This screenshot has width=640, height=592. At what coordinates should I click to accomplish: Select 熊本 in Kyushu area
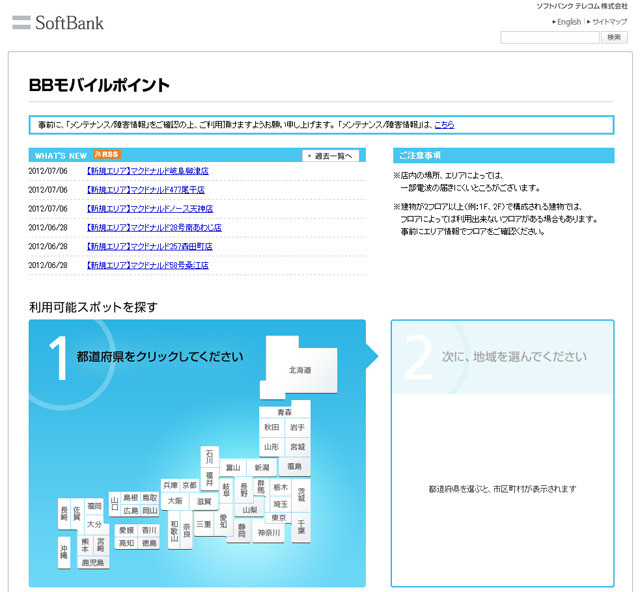[85, 545]
